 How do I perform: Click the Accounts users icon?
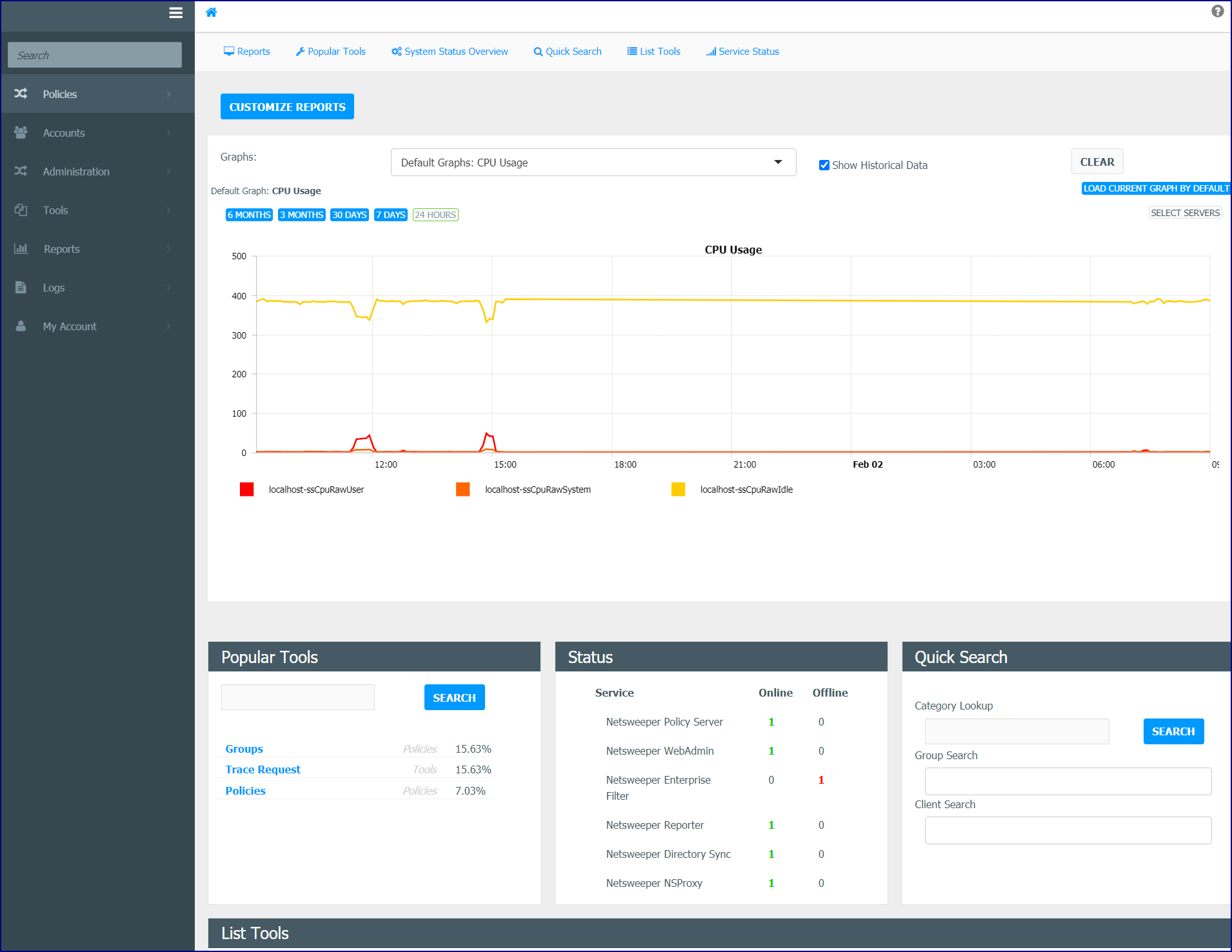(x=21, y=132)
